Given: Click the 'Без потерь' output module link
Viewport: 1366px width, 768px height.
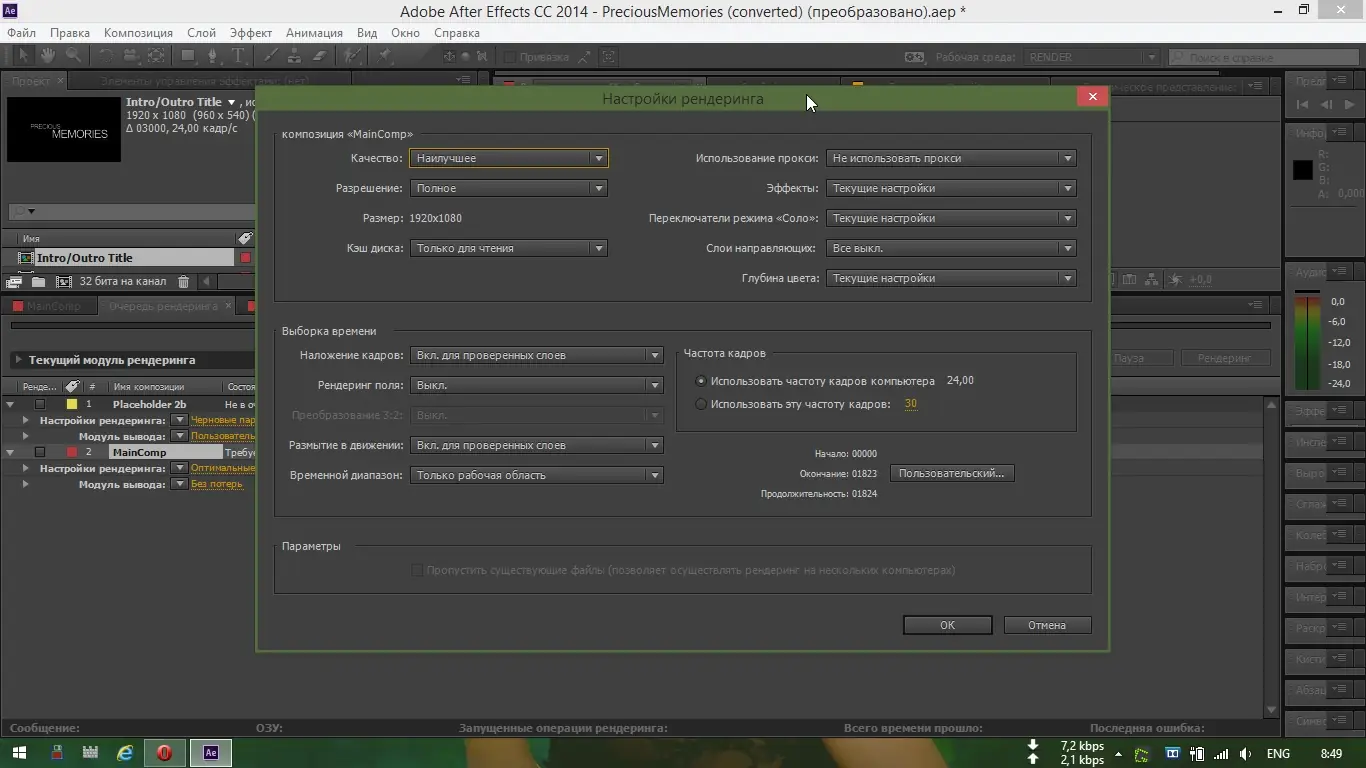Looking at the screenshot, I should [x=217, y=485].
